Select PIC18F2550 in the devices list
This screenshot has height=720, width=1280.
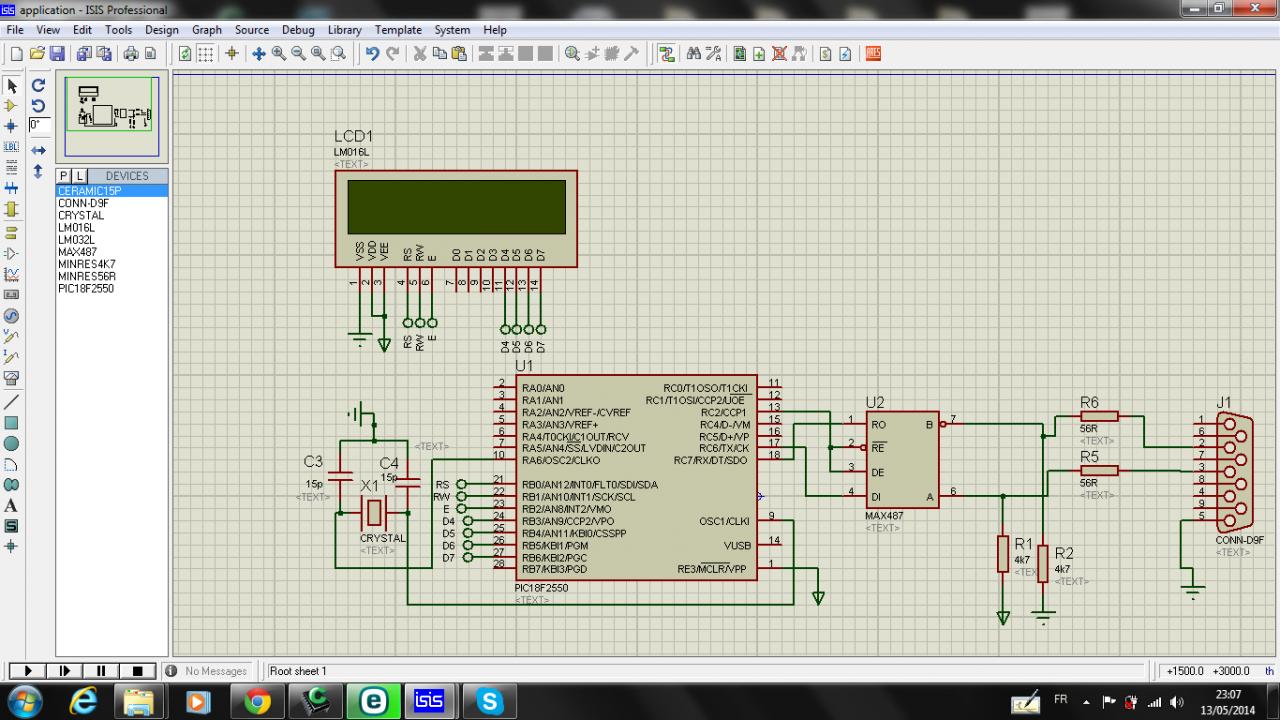tap(86, 288)
